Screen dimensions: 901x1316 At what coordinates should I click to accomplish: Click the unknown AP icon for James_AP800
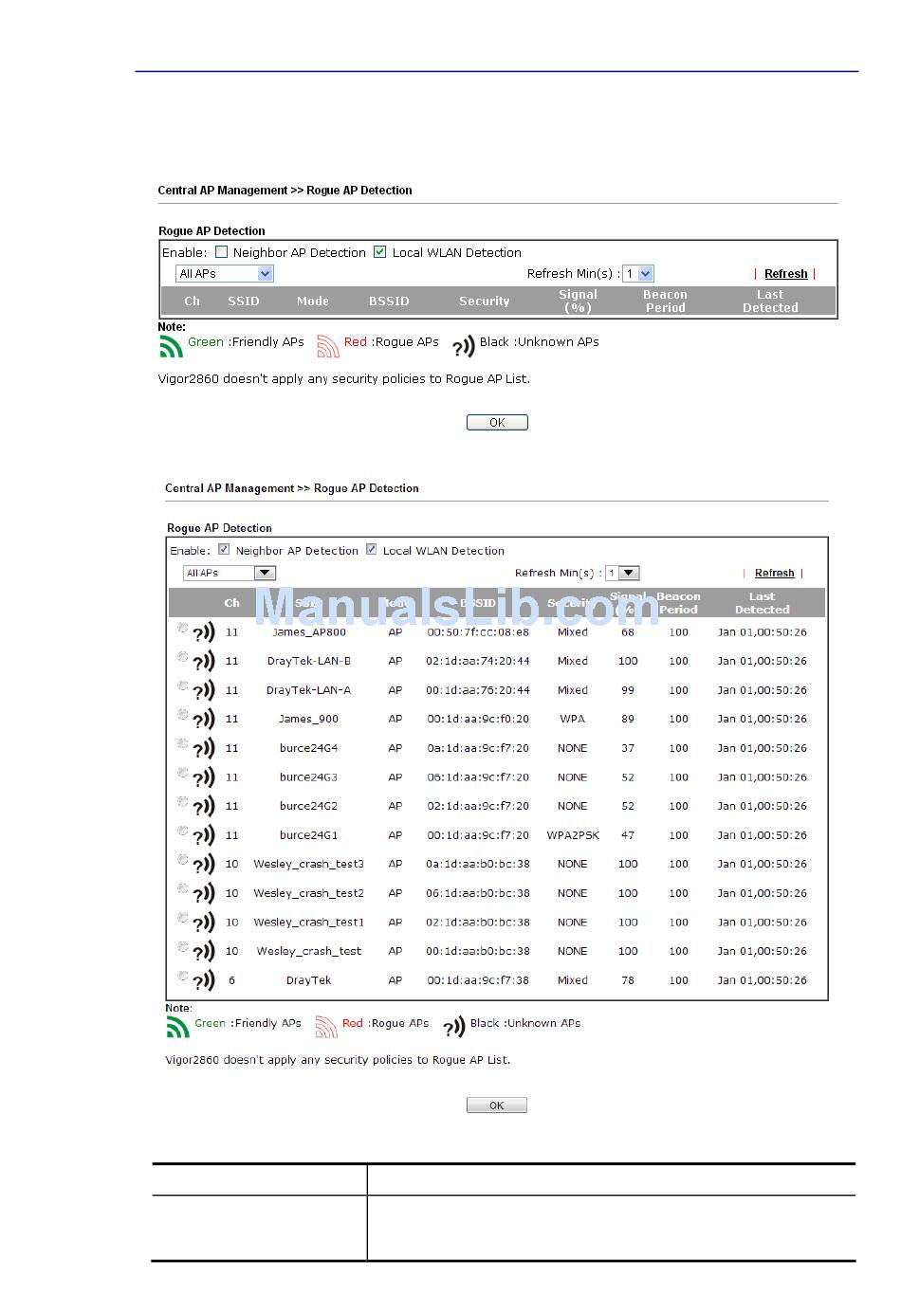tap(204, 633)
